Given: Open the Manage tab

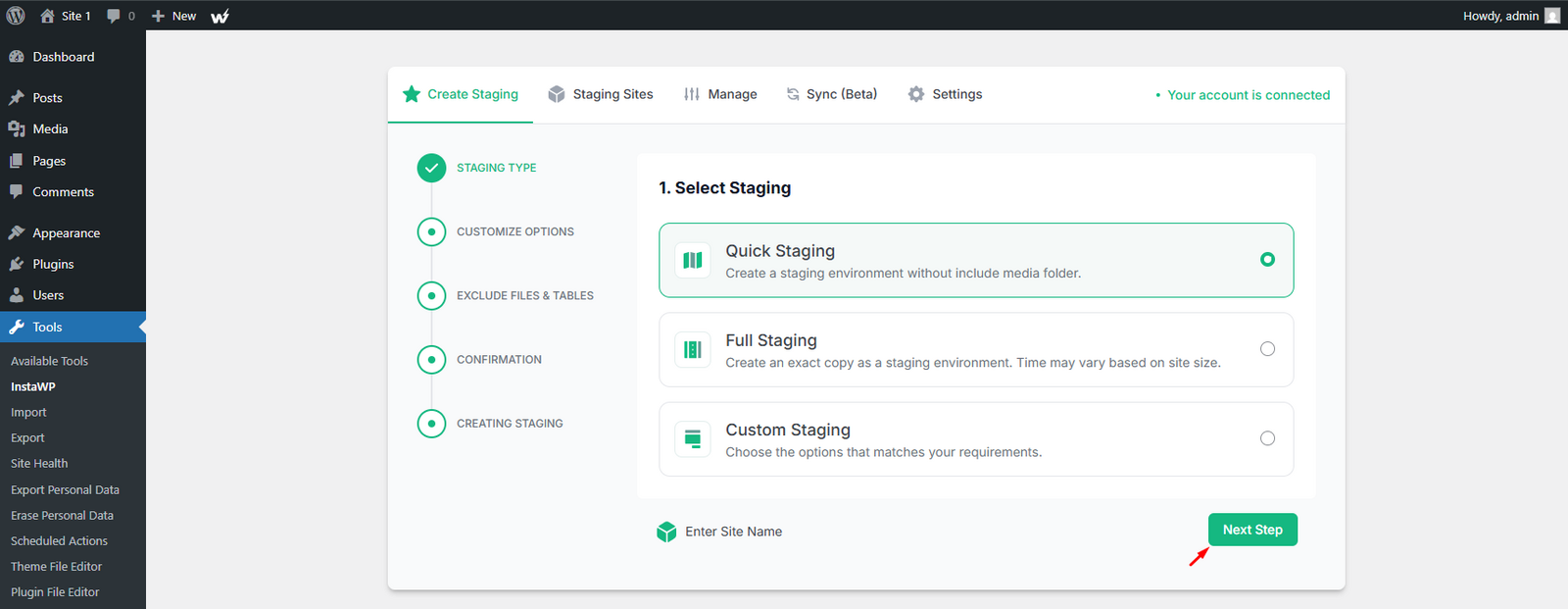Looking at the screenshot, I should pyautogui.click(x=721, y=94).
